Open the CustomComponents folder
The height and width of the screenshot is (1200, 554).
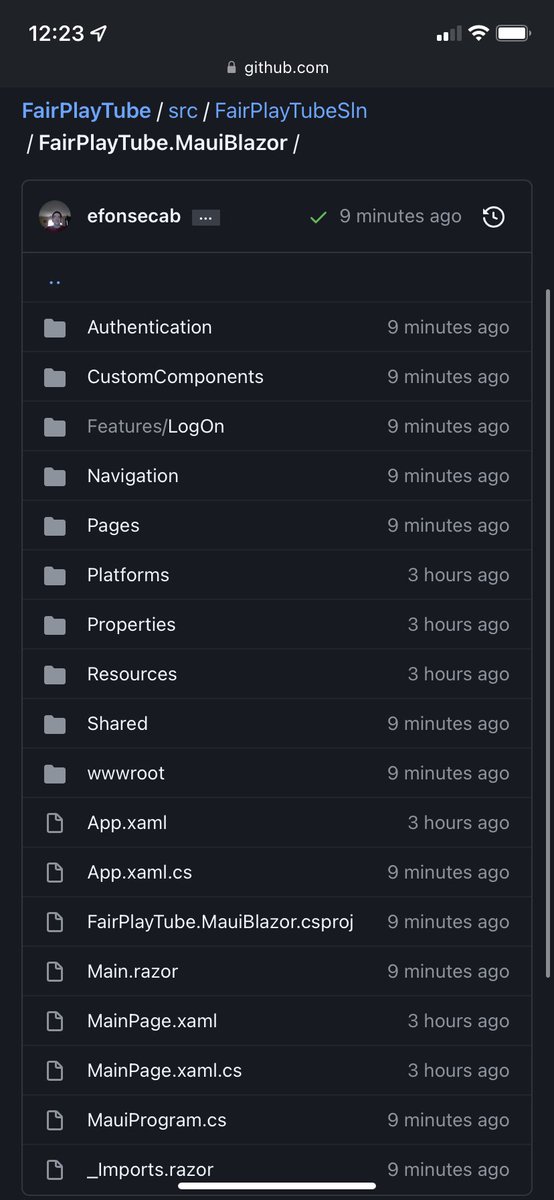176,377
